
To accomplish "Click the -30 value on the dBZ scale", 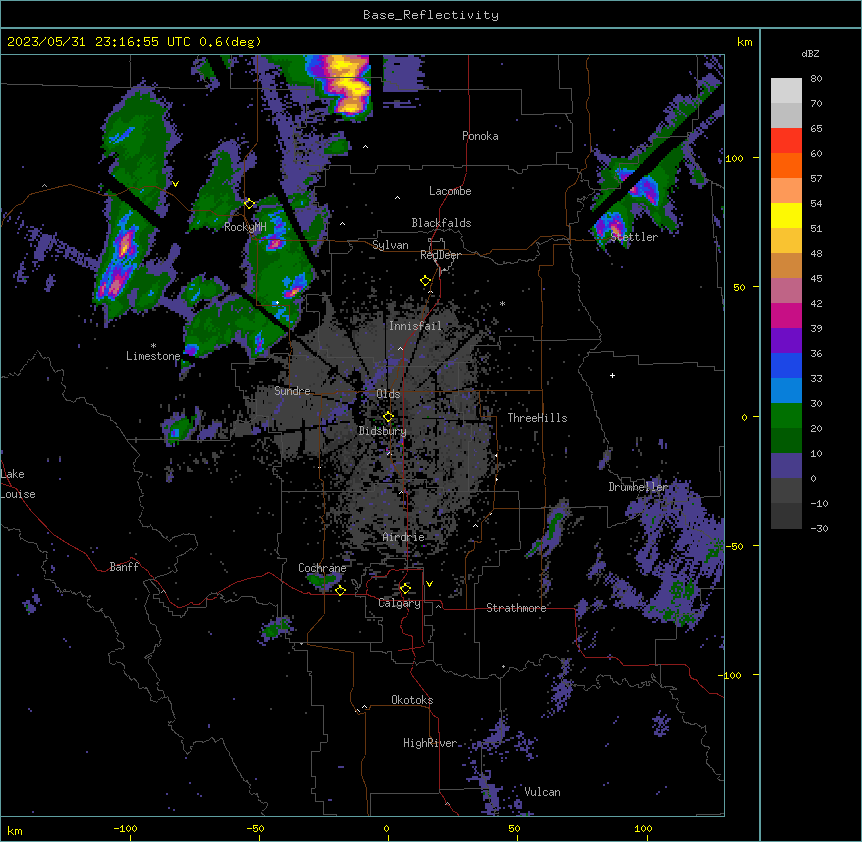I will [819, 529].
